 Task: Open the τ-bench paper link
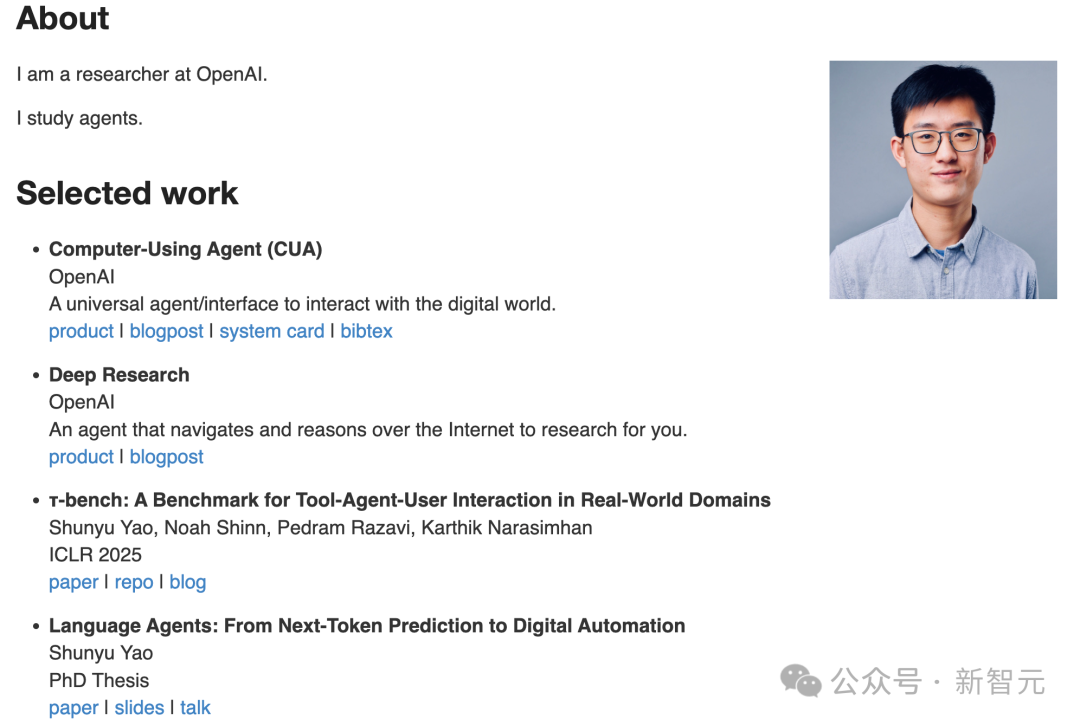tap(74, 582)
